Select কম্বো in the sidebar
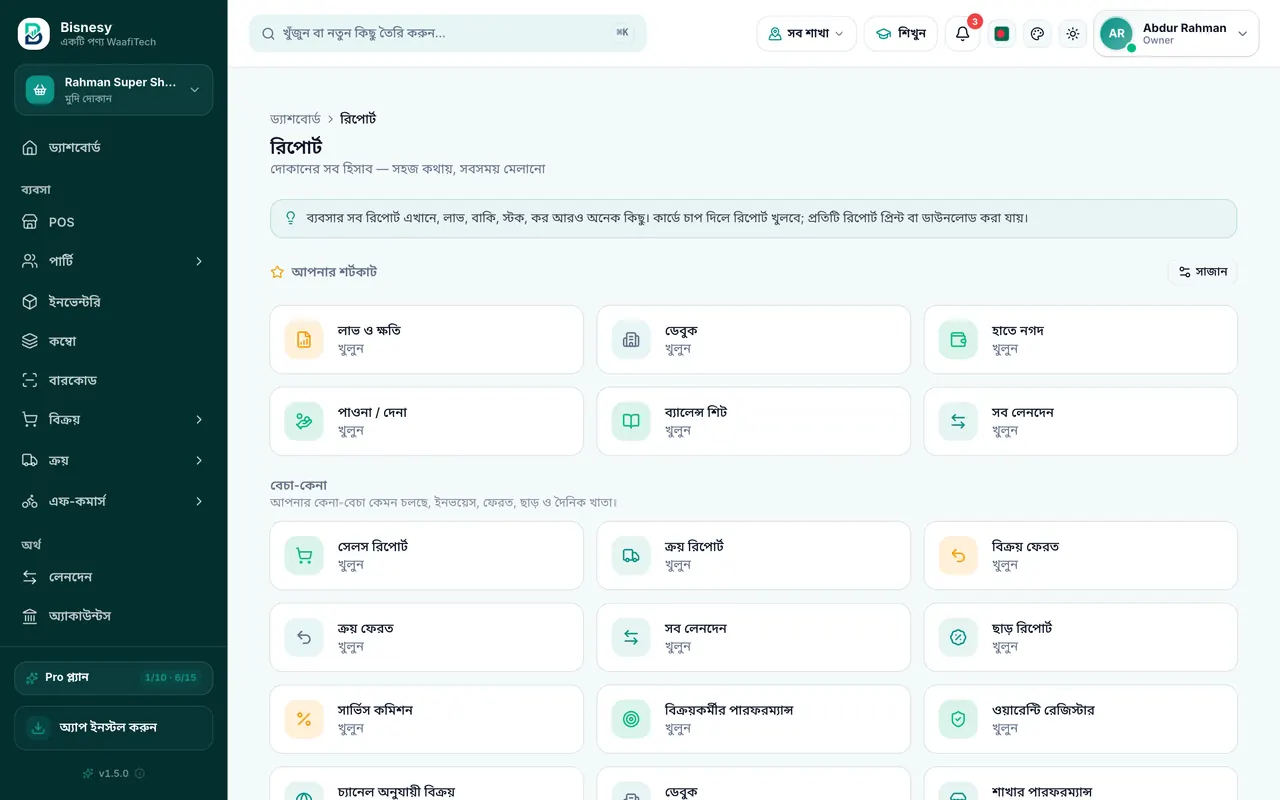 [114, 341]
